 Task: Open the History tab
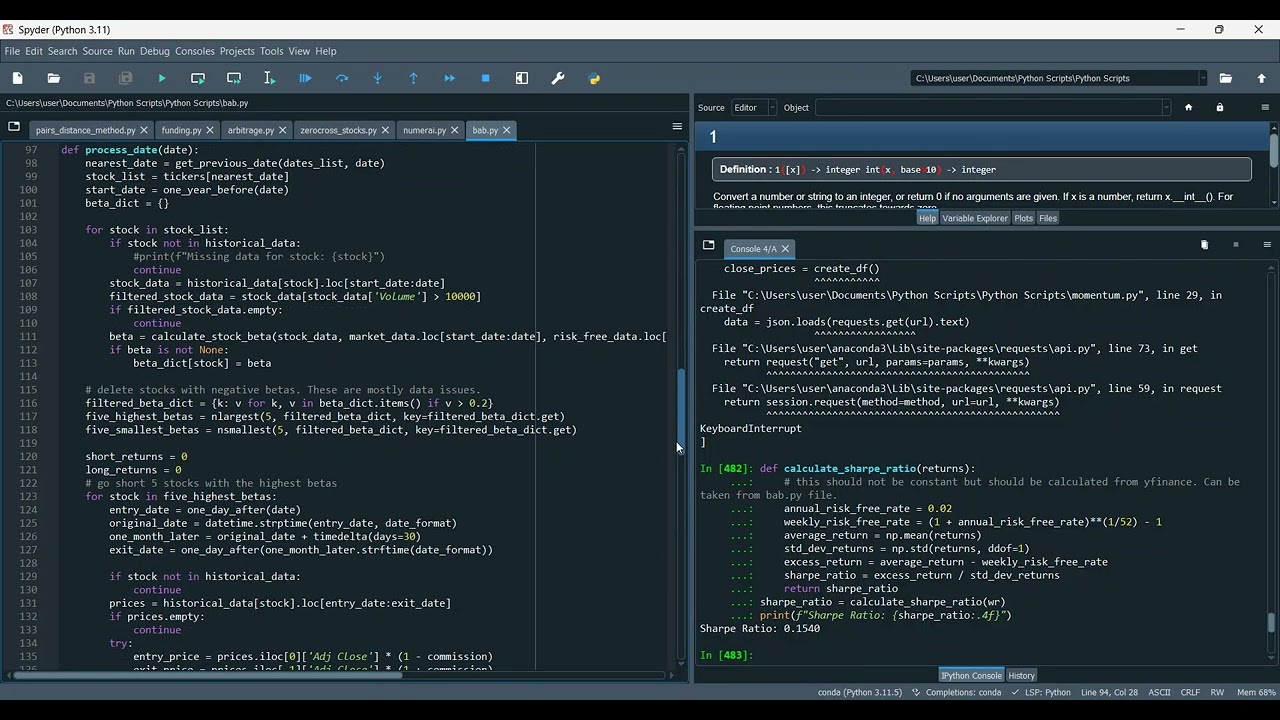(1021, 675)
